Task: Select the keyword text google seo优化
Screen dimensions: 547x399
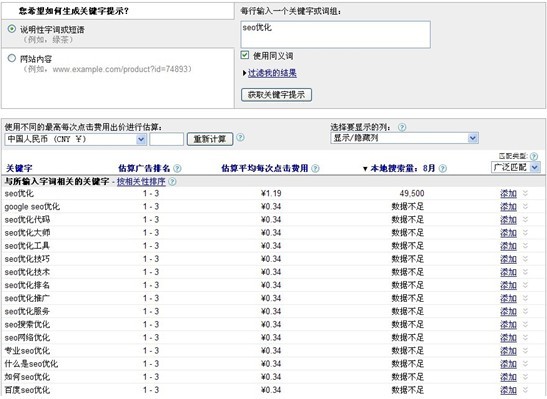Action: [x=32, y=207]
